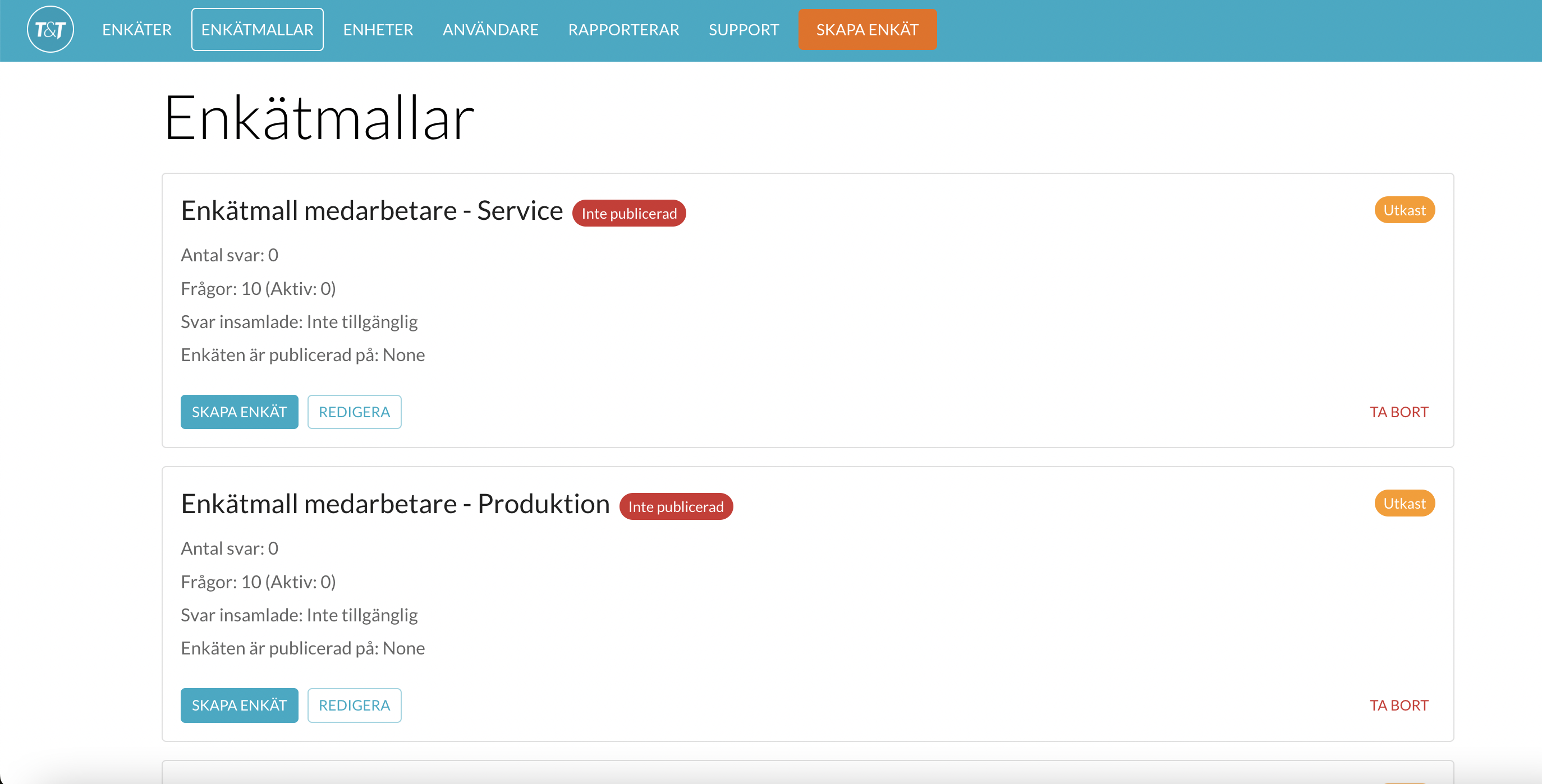The height and width of the screenshot is (784, 1542).
Task: Delete Service template with Ta Bort
Action: pyautogui.click(x=1398, y=412)
